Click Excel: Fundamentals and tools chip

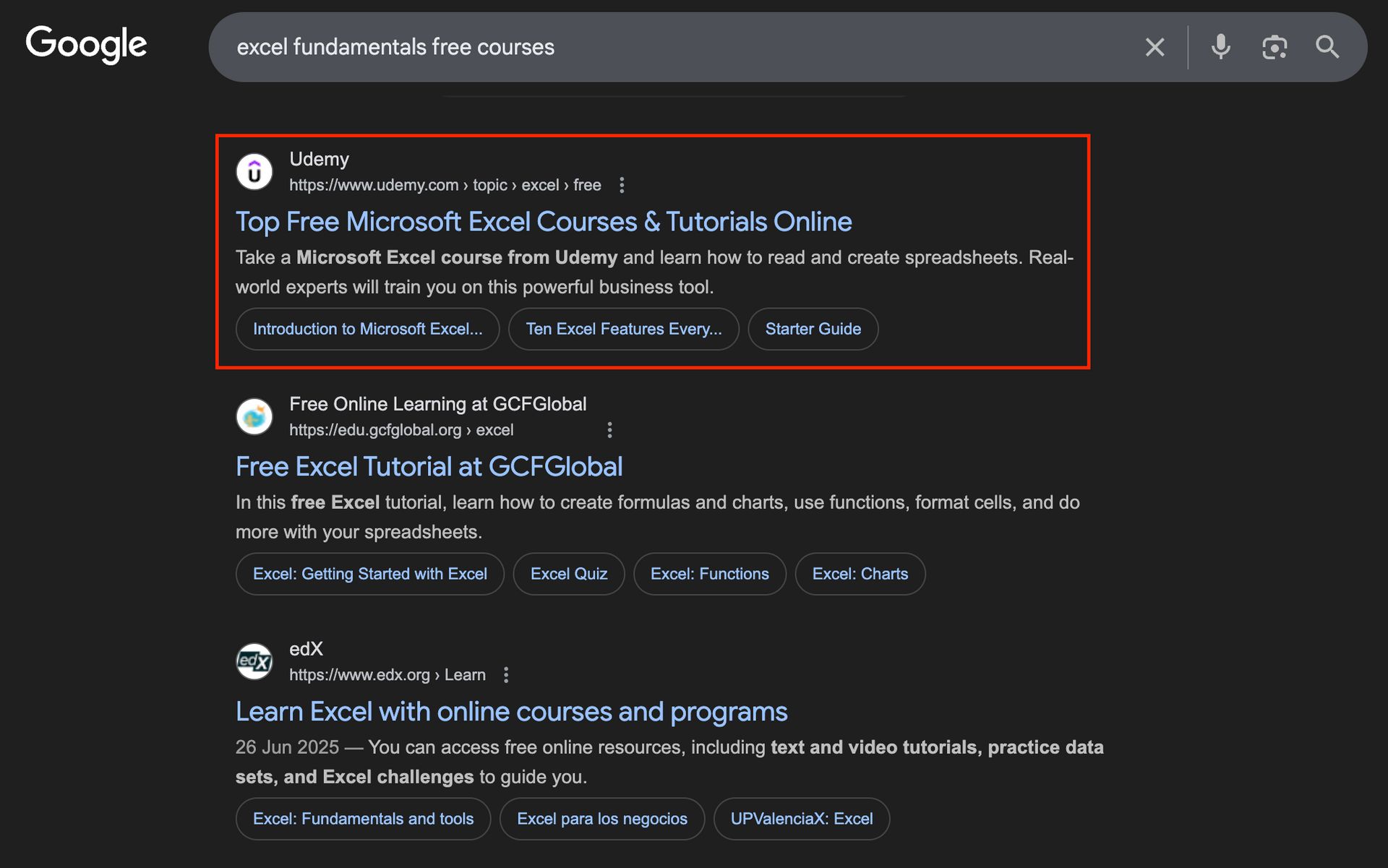click(x=363, y=819)
